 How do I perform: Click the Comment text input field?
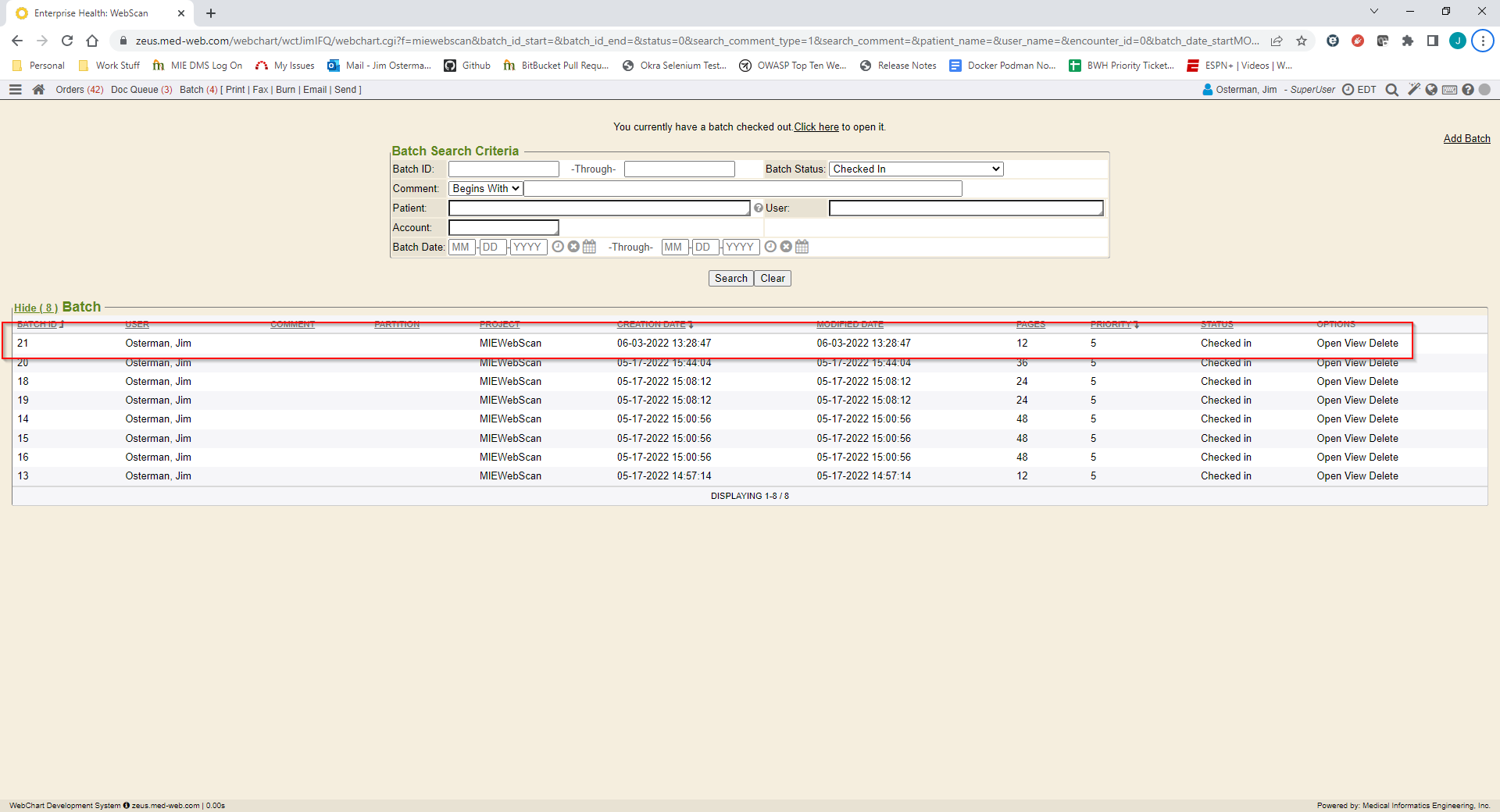click(x=743, y=188)
